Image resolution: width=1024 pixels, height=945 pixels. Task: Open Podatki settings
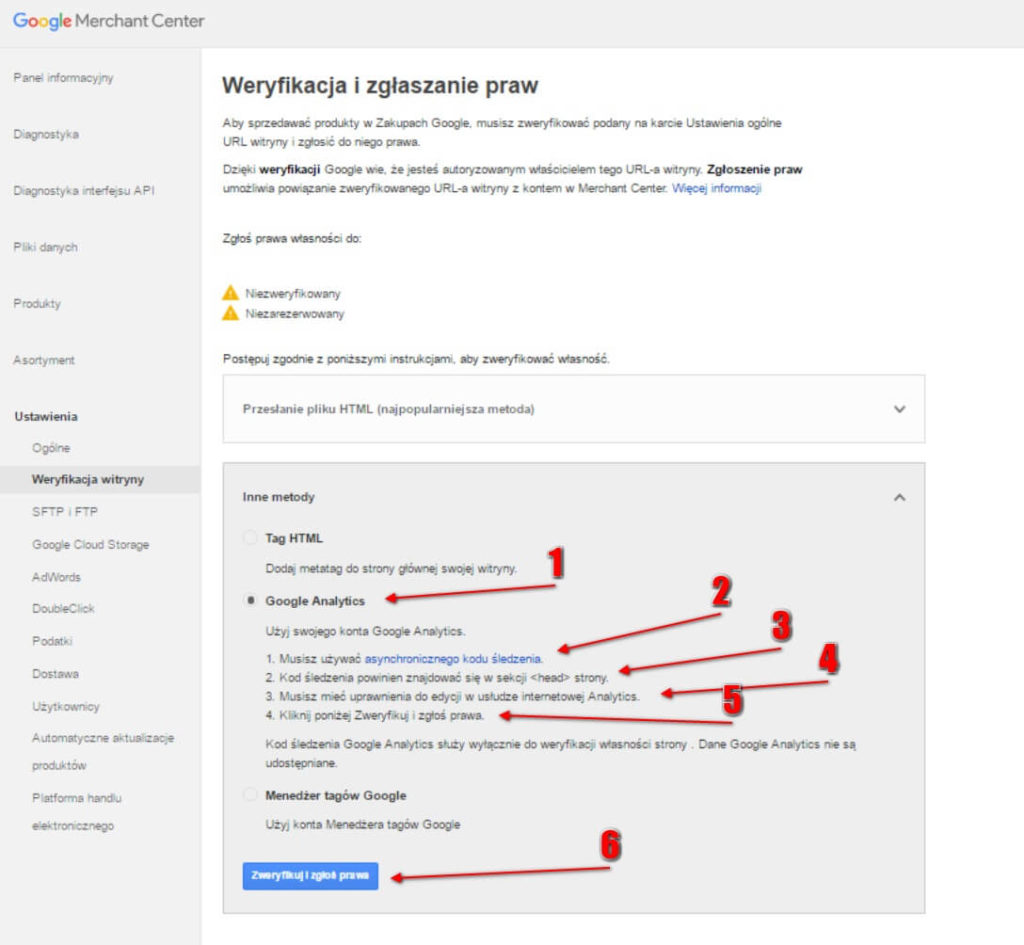(x=52, y=641)
